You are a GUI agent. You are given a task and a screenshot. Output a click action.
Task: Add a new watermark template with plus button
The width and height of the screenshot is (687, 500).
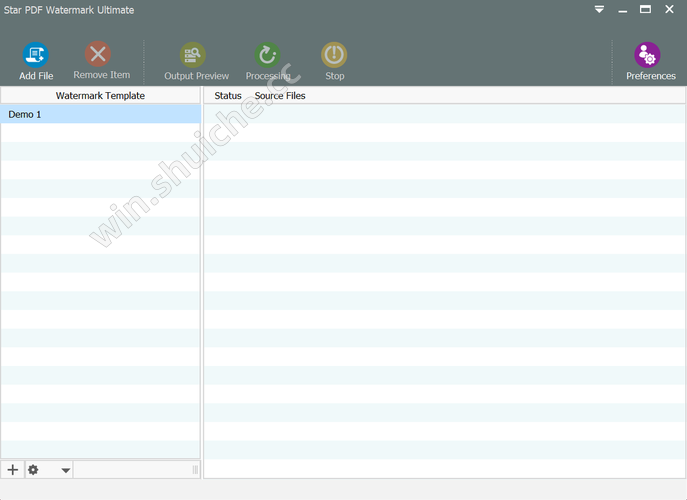pyautogui.click(x=13, y=470)
